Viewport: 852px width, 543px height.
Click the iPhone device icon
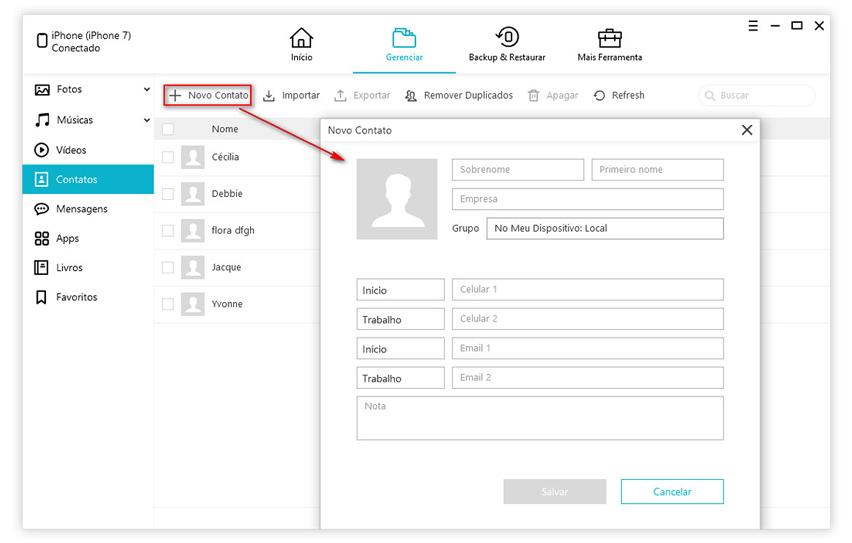[42, 40]
